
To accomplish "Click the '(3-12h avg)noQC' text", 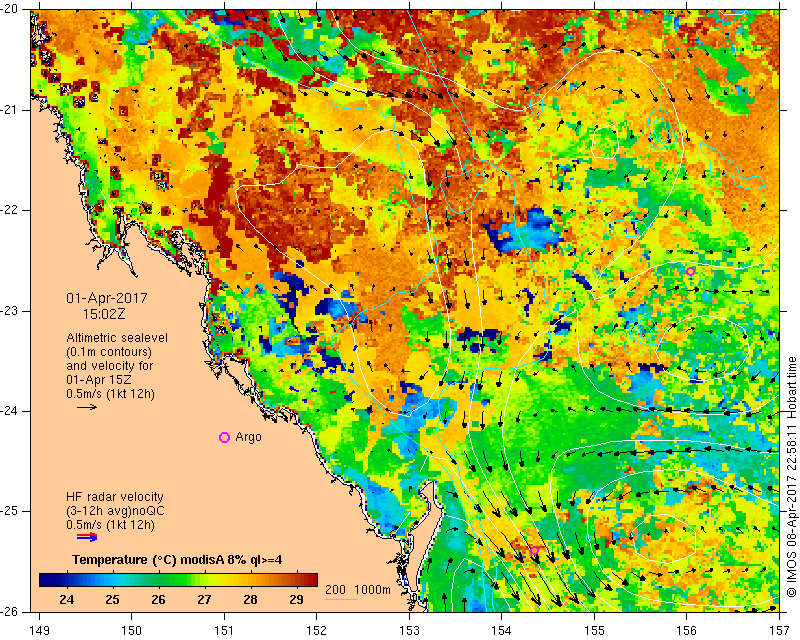I will [x=115, y=511].
